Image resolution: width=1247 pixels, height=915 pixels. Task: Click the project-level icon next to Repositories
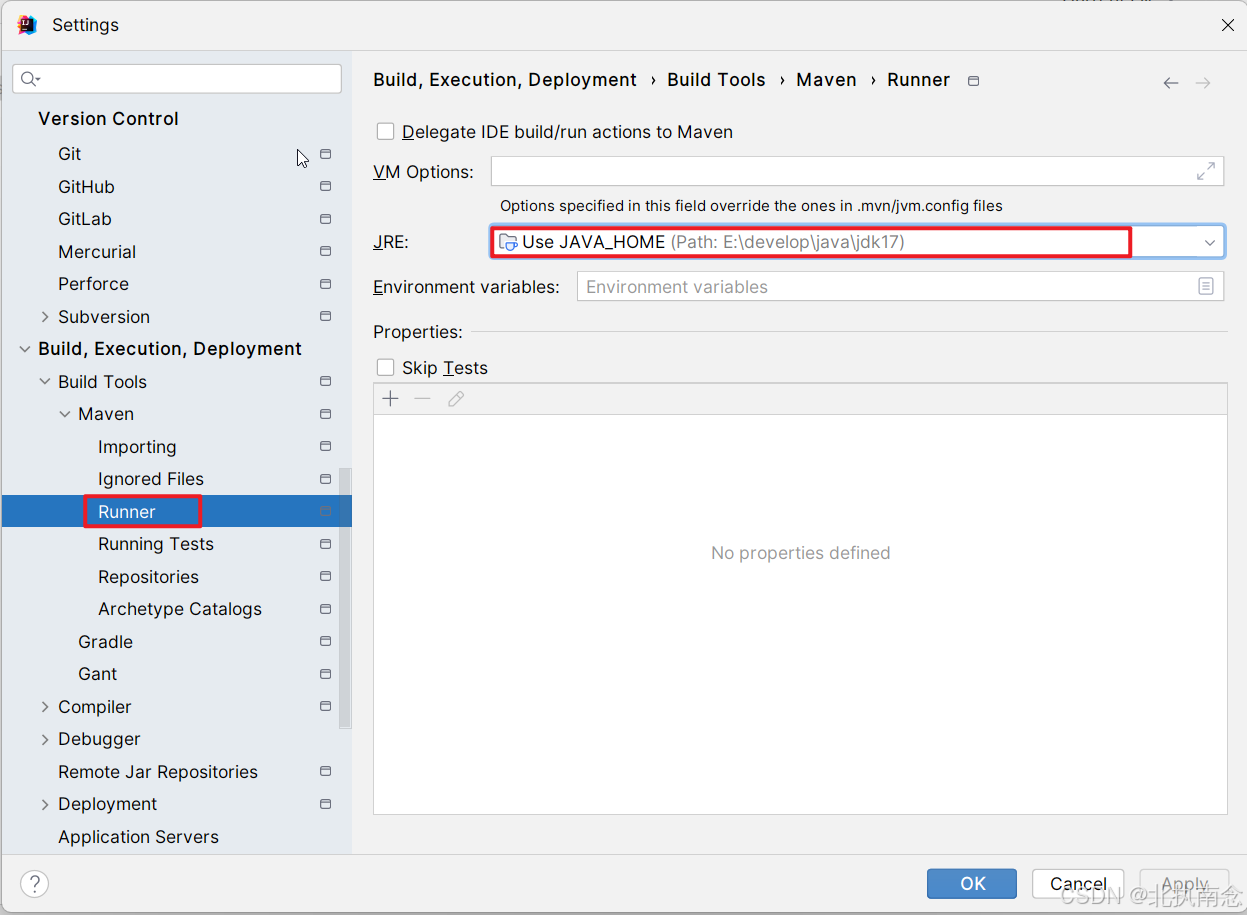coord(325,577)
